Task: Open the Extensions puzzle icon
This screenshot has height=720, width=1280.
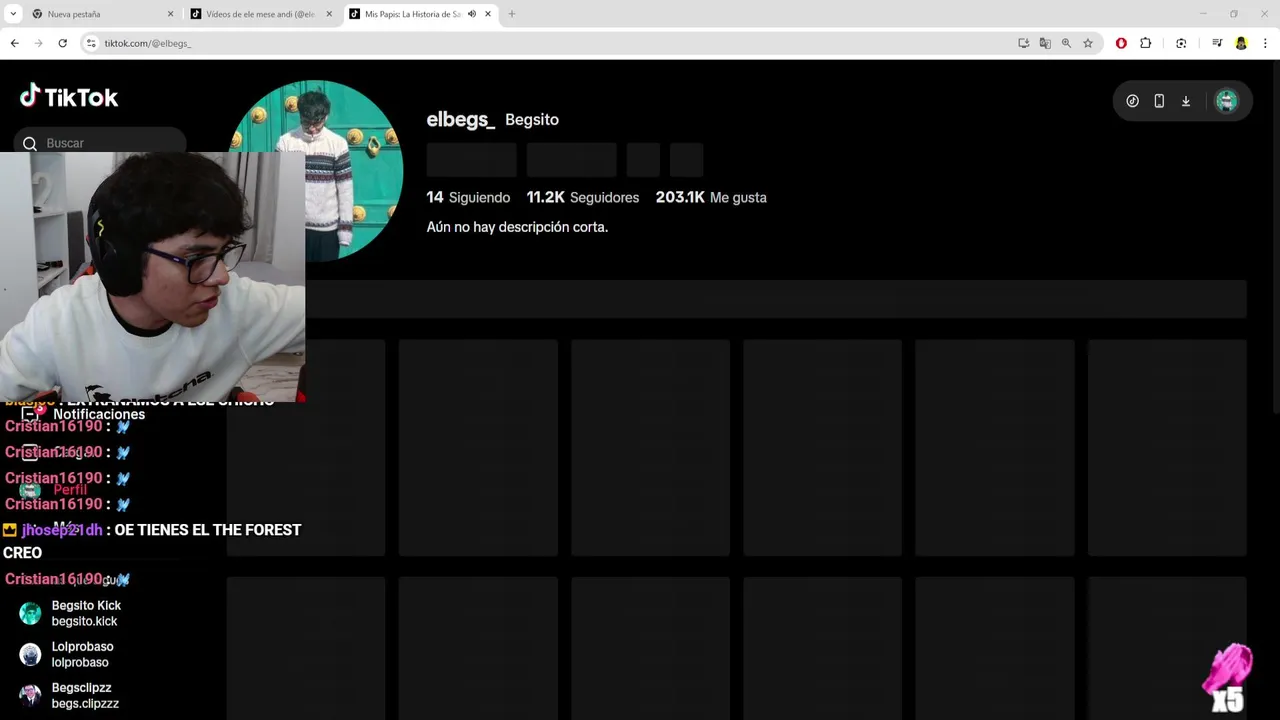Action: tap(1146, 43)
